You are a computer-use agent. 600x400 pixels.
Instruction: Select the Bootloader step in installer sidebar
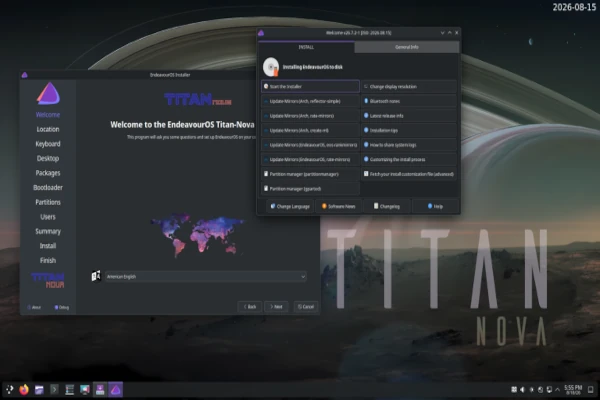(48, 188)
